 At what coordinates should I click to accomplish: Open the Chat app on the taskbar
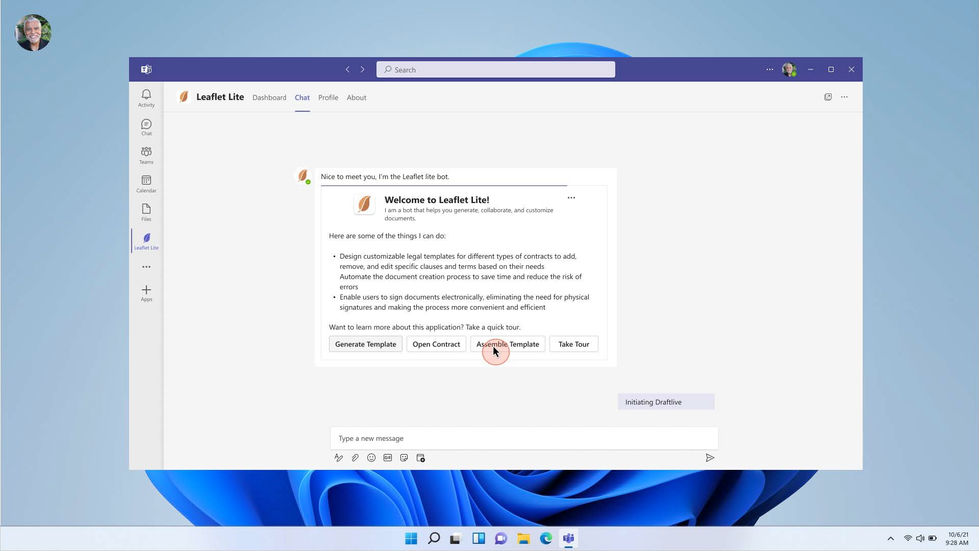click(501, 538)
